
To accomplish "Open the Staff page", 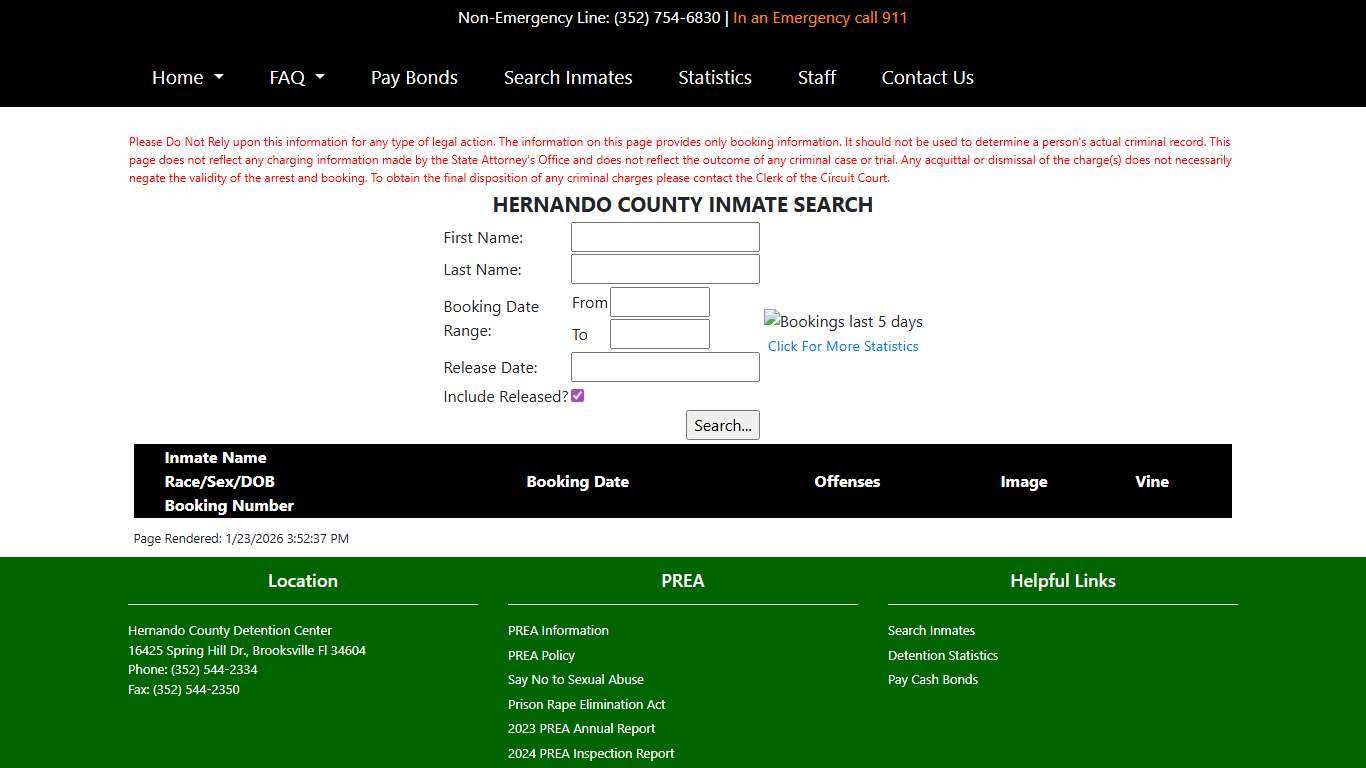I will [816, 77].
